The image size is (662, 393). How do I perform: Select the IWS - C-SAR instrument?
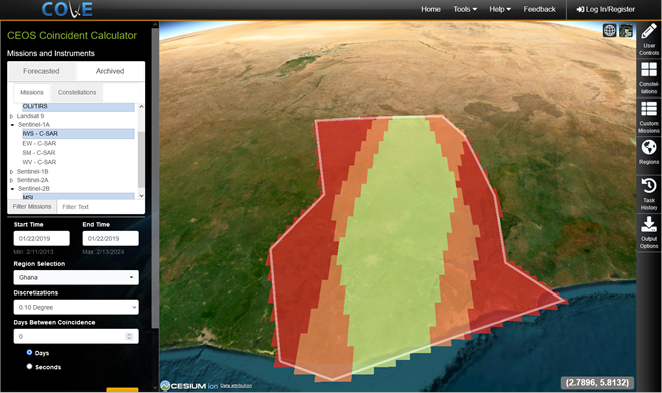pyautogui.click(x=78, y=134)
